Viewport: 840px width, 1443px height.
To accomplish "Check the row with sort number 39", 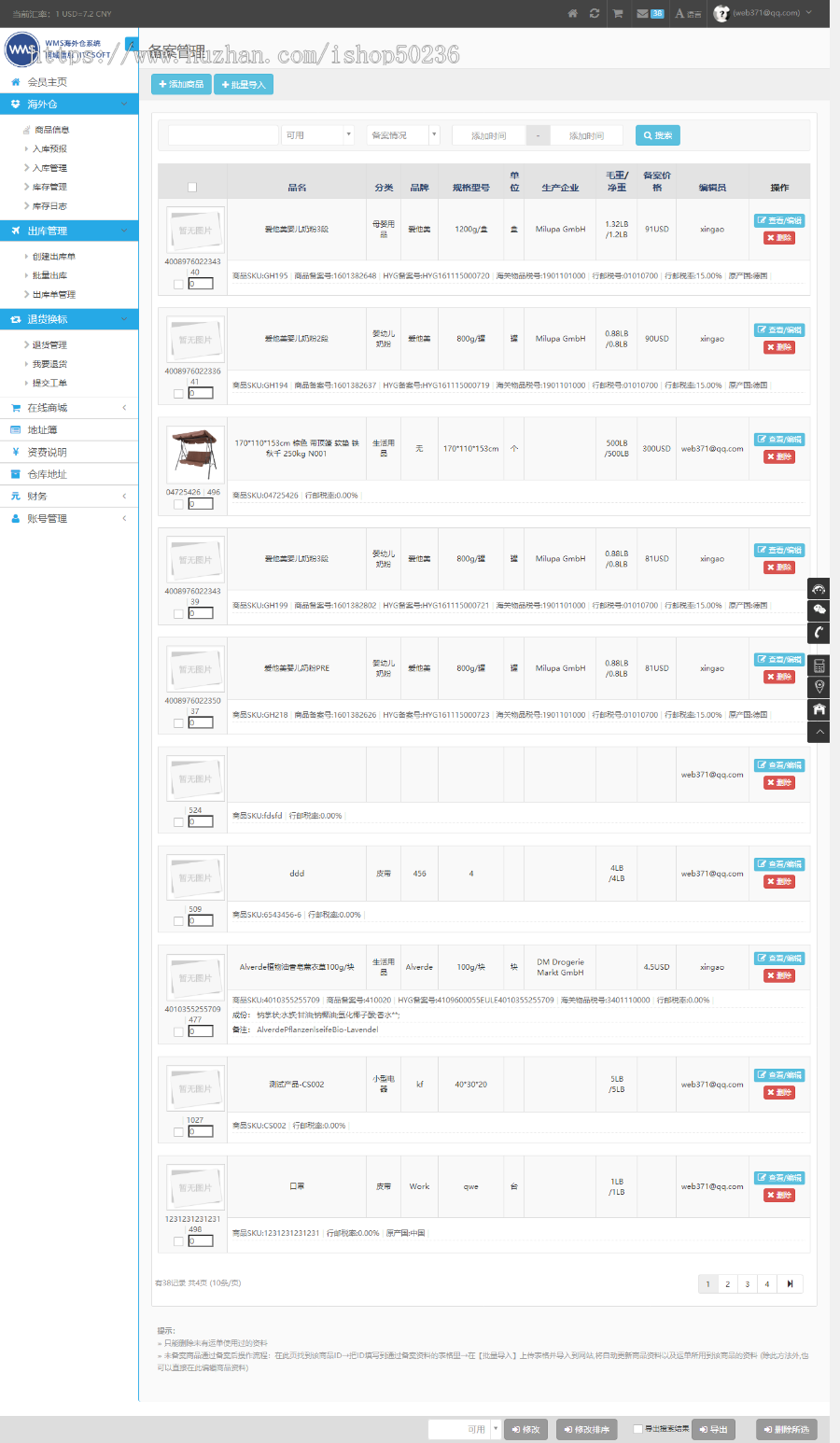I will (x=178, y=613).
